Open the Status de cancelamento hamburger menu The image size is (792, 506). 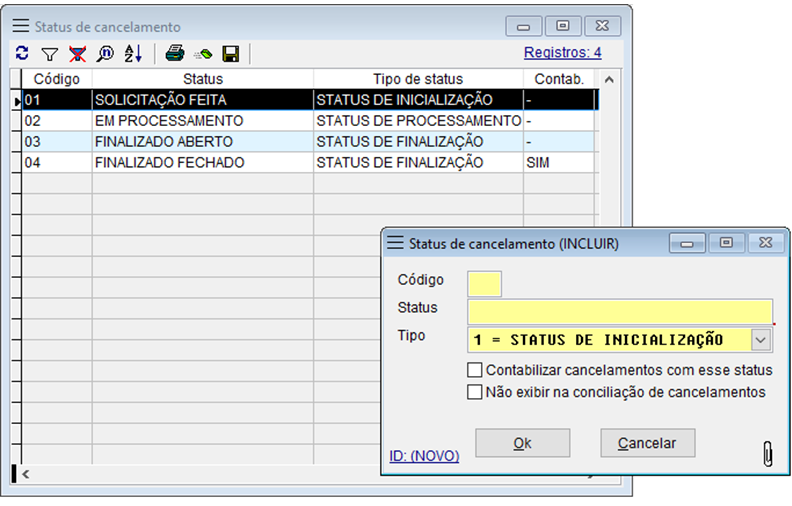click(20, 26)
